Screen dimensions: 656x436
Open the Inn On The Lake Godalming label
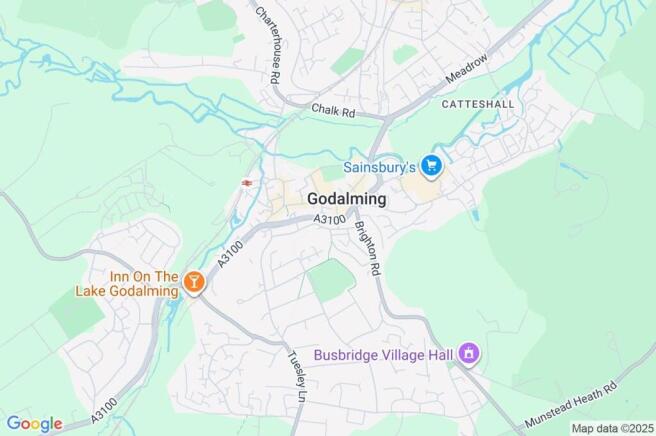coord(127,284)
